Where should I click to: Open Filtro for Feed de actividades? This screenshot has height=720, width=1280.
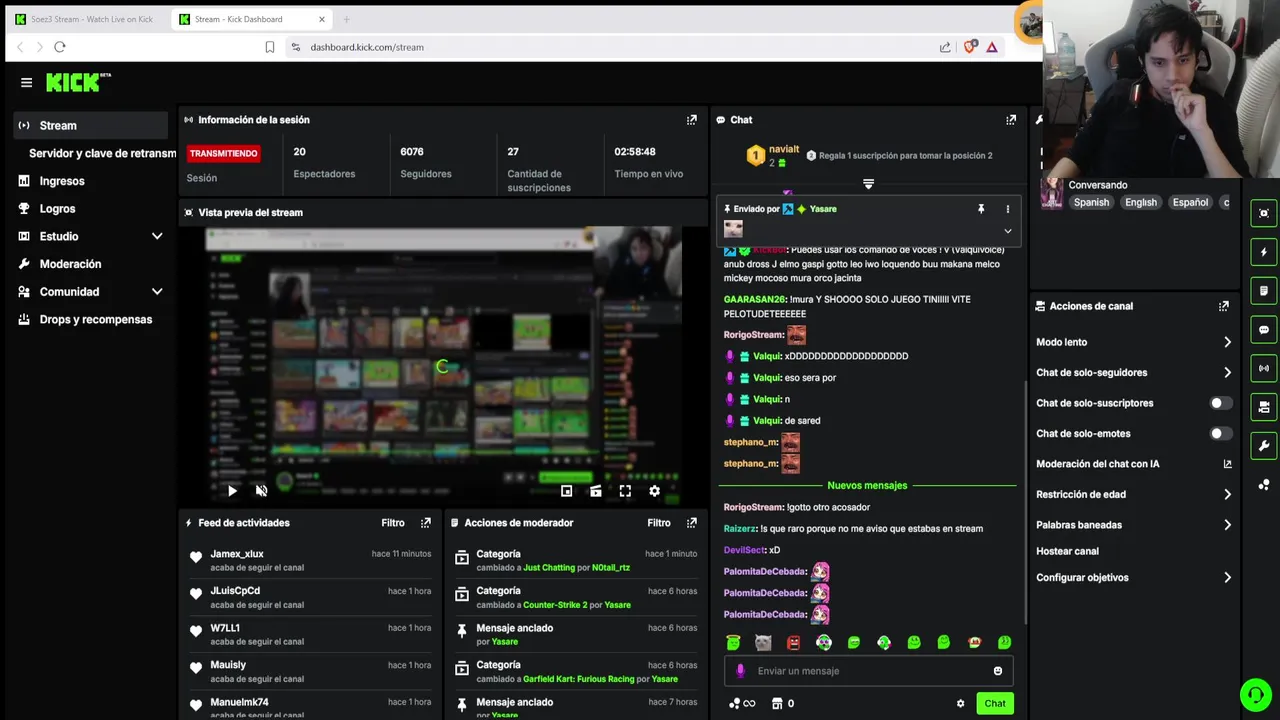[393, 523]
